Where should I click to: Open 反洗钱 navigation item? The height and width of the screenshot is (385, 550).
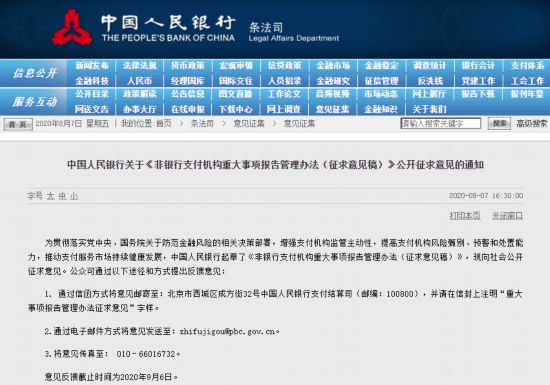pos(430,81)
